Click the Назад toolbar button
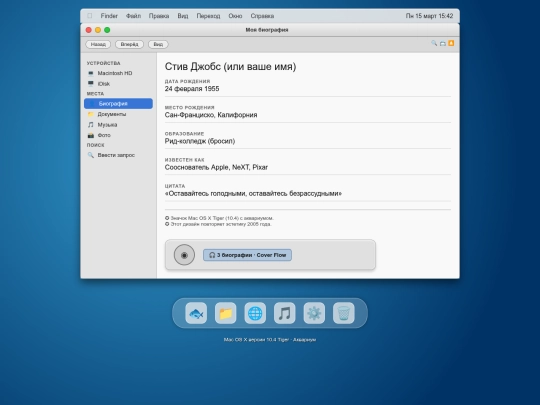The image size is (540, 405). [98, 44]
